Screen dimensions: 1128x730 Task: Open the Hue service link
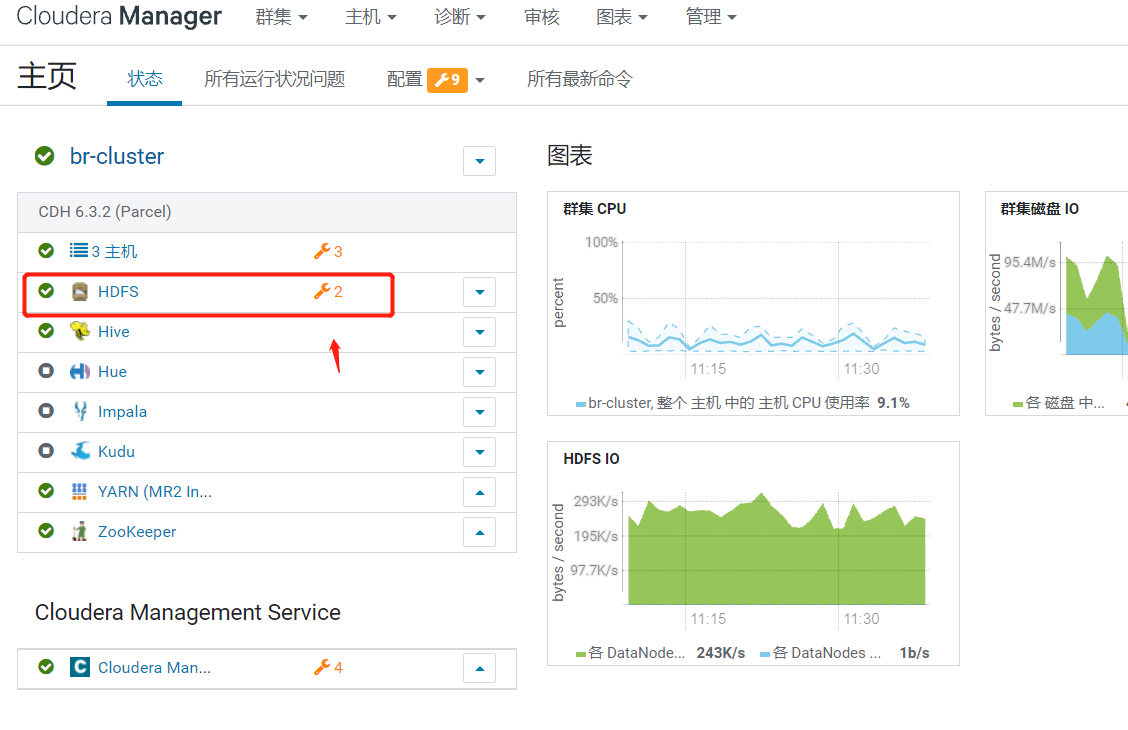(x=112, y=372)
